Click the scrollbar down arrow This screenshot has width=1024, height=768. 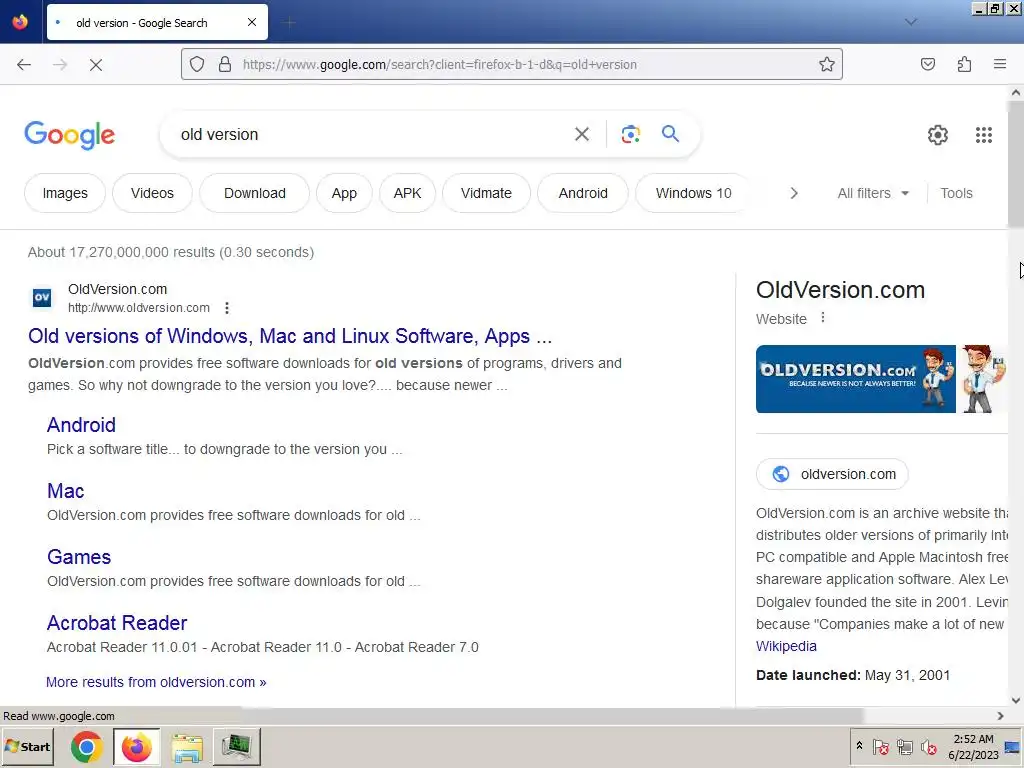(x=1016, y=700)
